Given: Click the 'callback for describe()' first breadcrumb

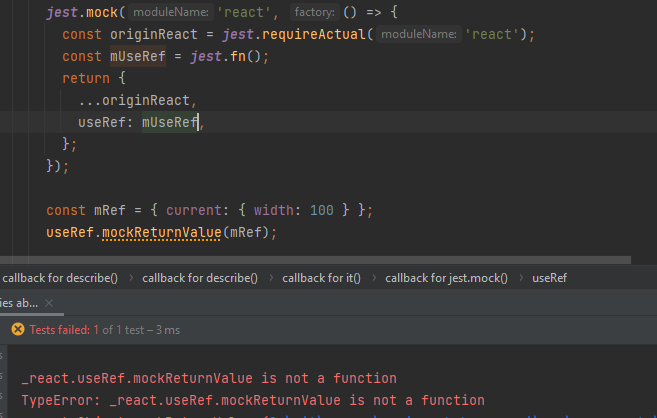Looking at the screenshot, I should [x=60, y=278].
